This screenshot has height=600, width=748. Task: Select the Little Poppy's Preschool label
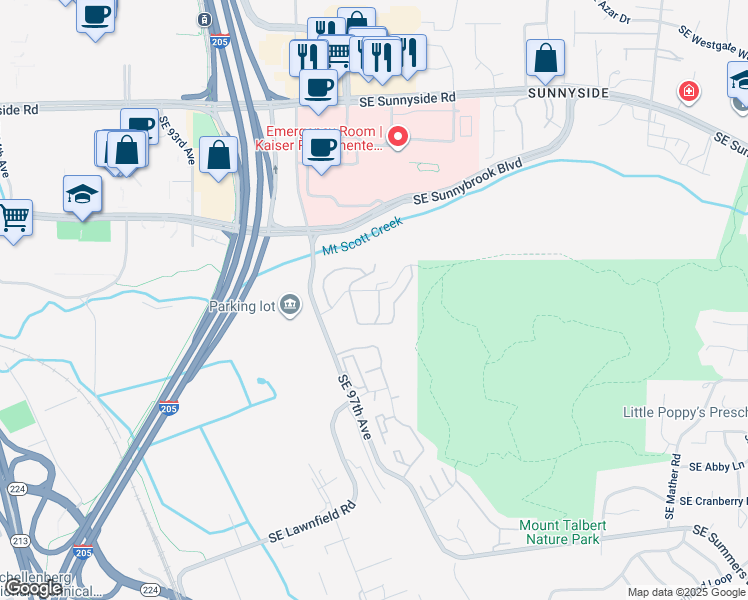(685, 413)
